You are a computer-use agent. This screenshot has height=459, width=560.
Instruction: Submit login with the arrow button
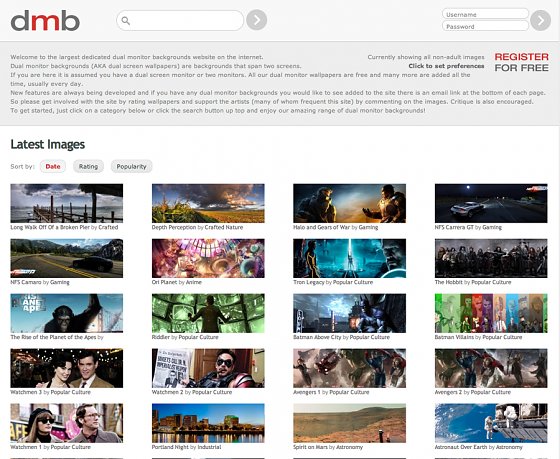click(x=540, y=20)
